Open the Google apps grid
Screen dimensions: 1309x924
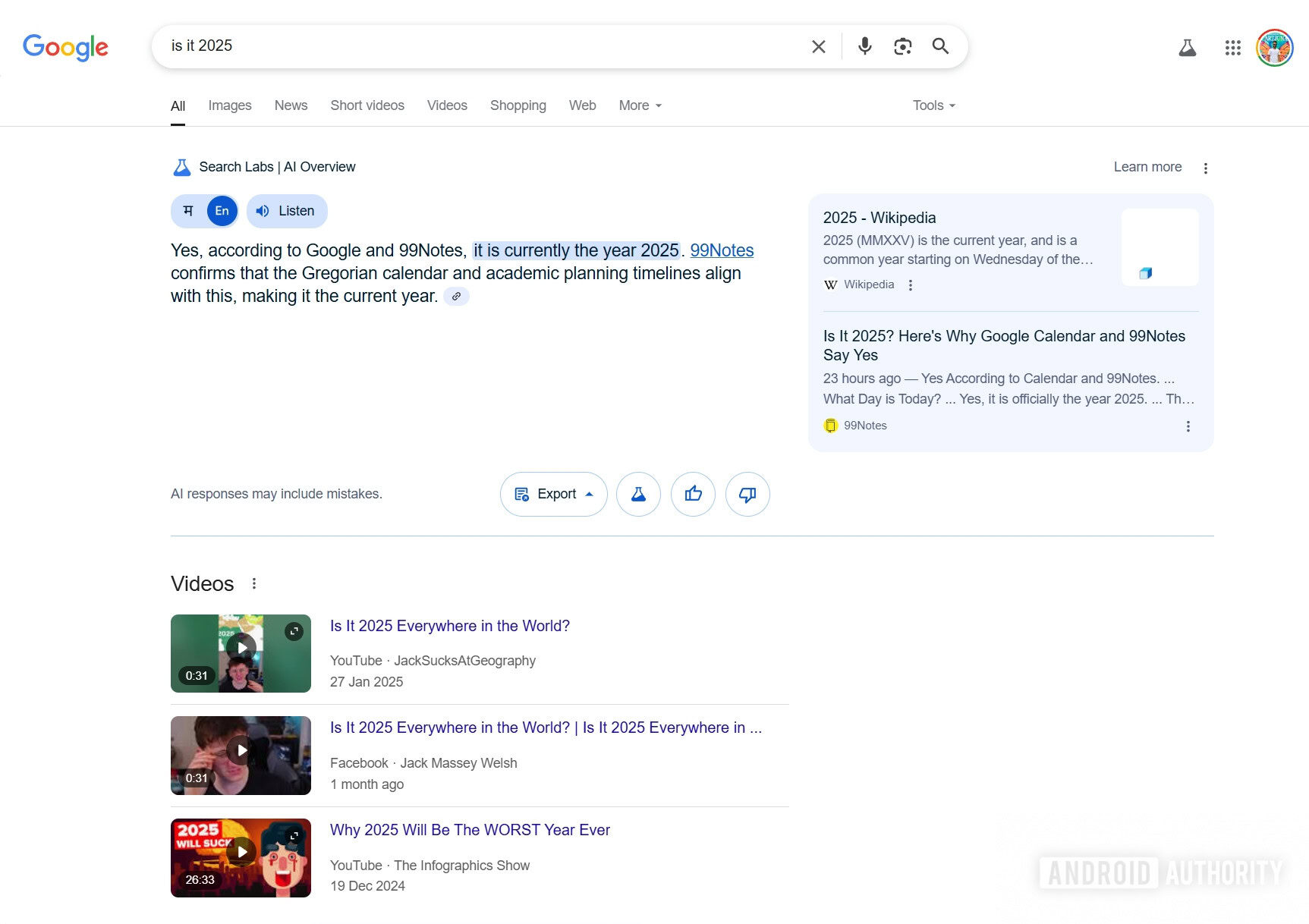1232,48
